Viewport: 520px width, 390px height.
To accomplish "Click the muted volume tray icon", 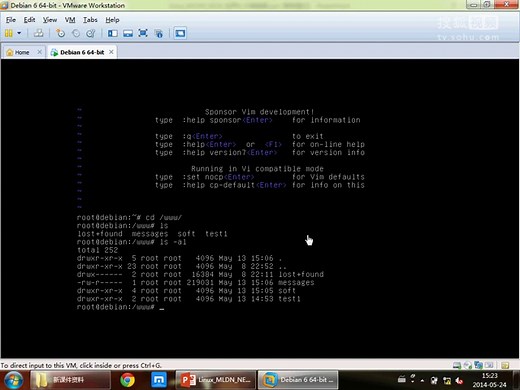I will 459,380.
